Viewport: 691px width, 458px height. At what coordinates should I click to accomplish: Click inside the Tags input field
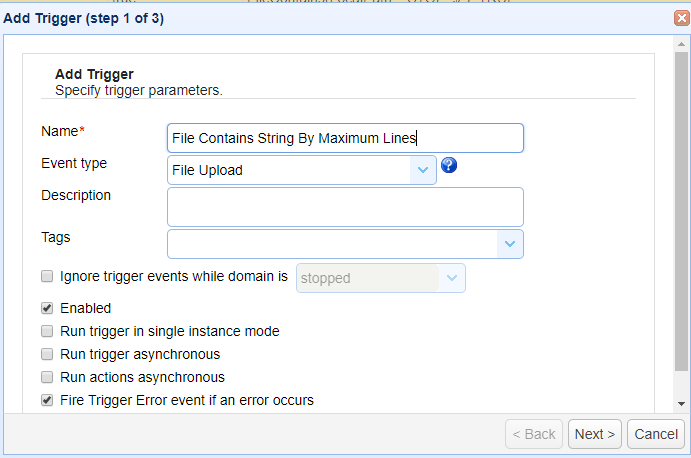pos(332,244)
